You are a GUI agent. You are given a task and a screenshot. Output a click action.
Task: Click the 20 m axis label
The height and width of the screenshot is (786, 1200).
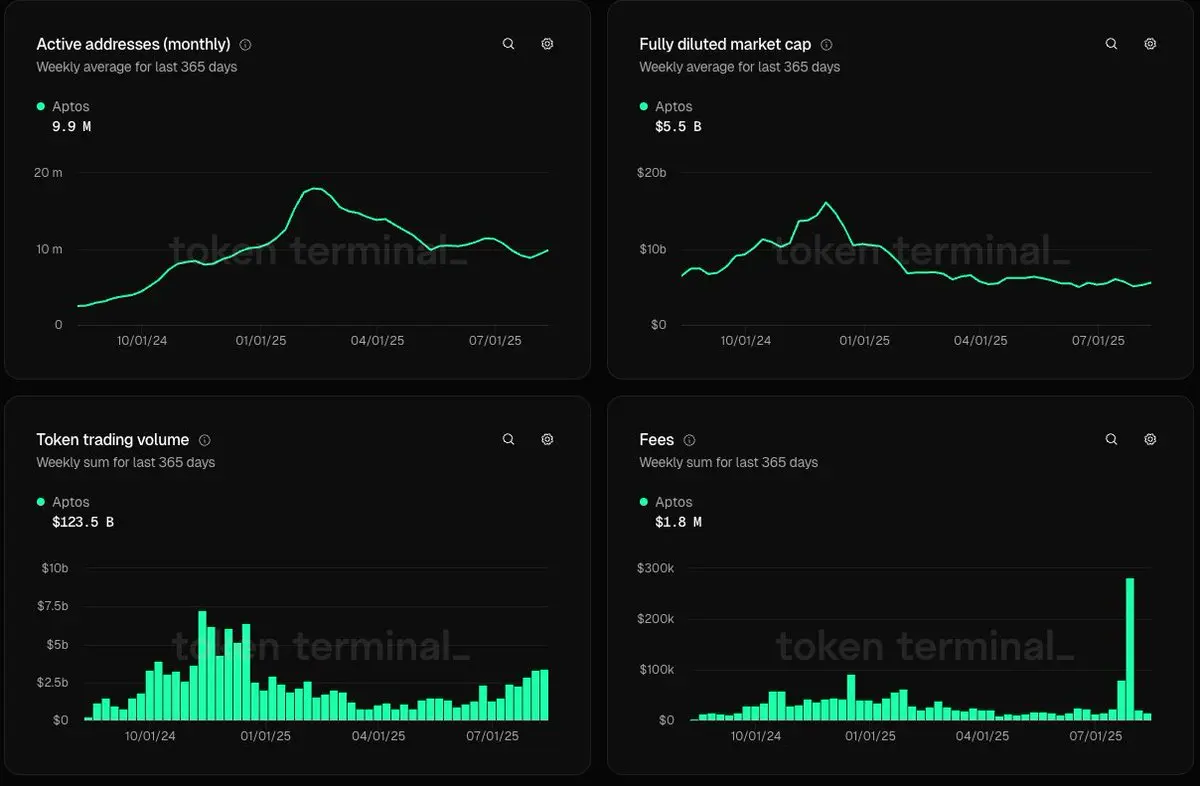48,173
